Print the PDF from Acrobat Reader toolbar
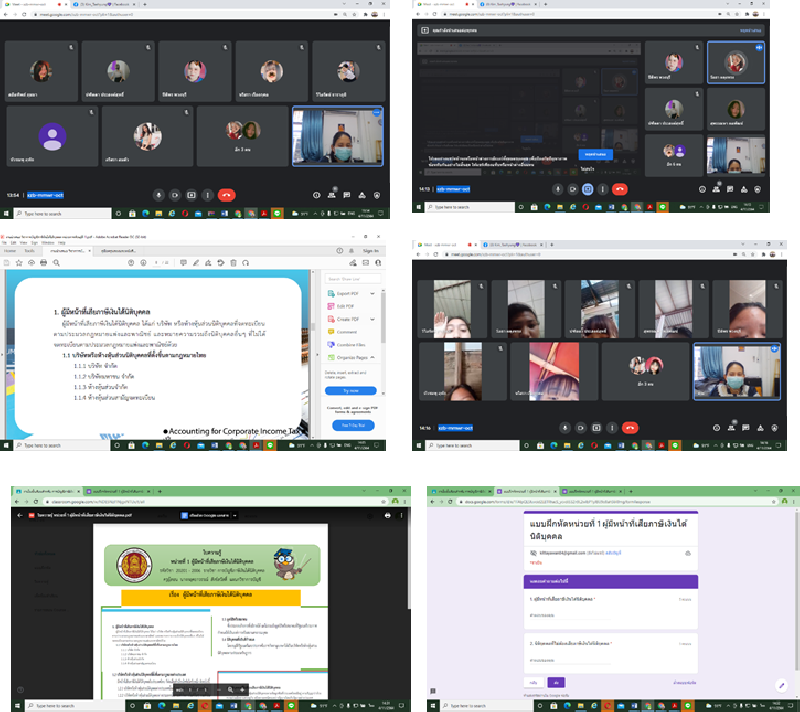This screenshot has height=712, width=800. pyautogui.click(x=44, y=263)
